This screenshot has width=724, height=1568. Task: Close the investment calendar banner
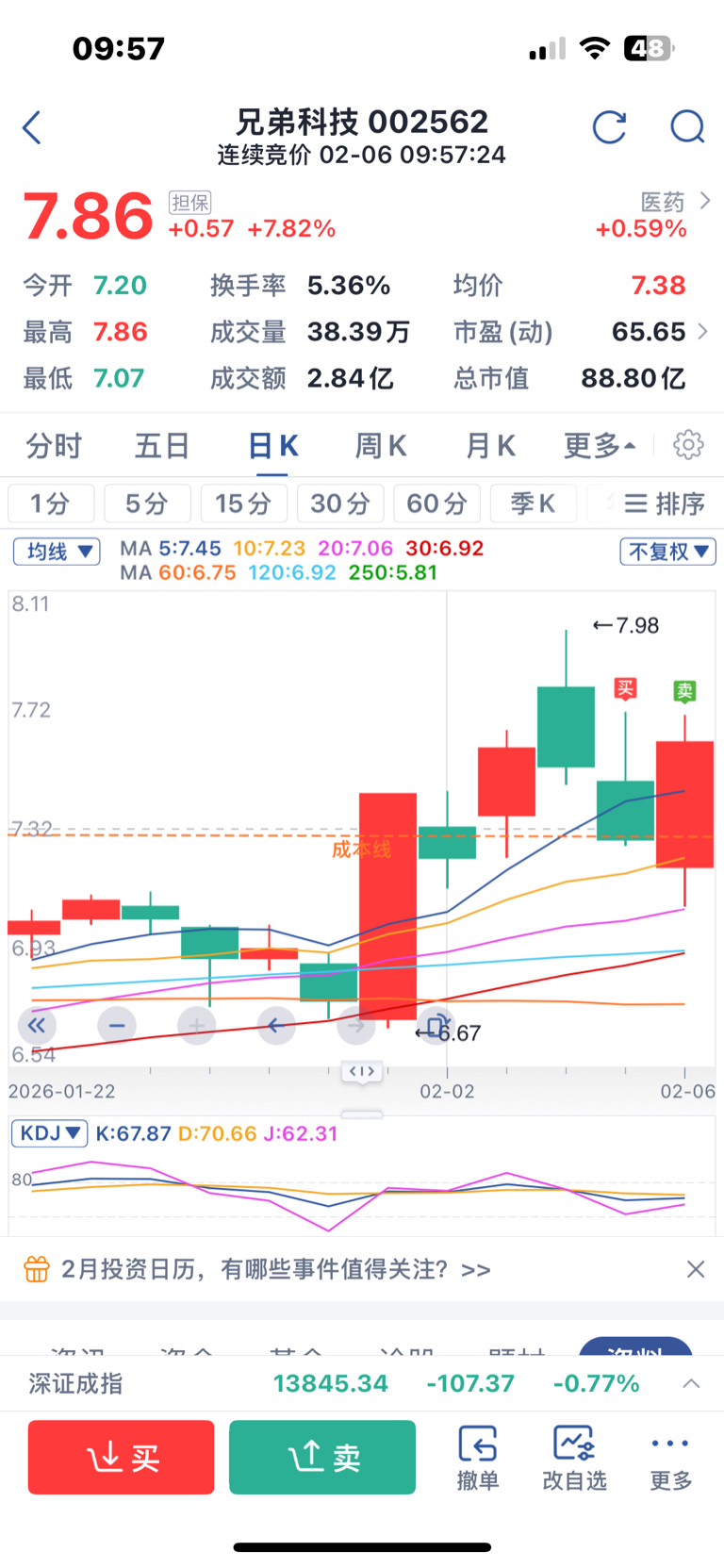[x=696, y=1269]
